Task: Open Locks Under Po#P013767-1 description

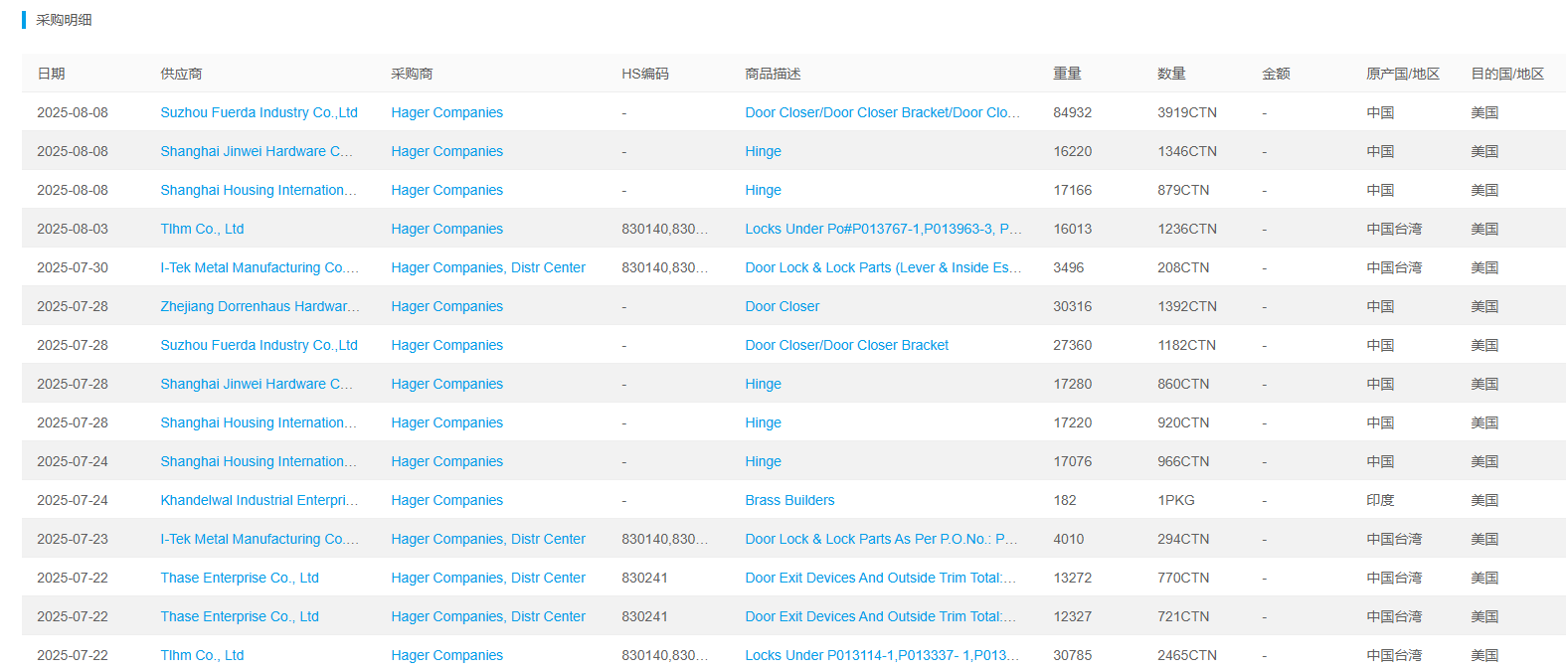Action: (x=883, y=229)
